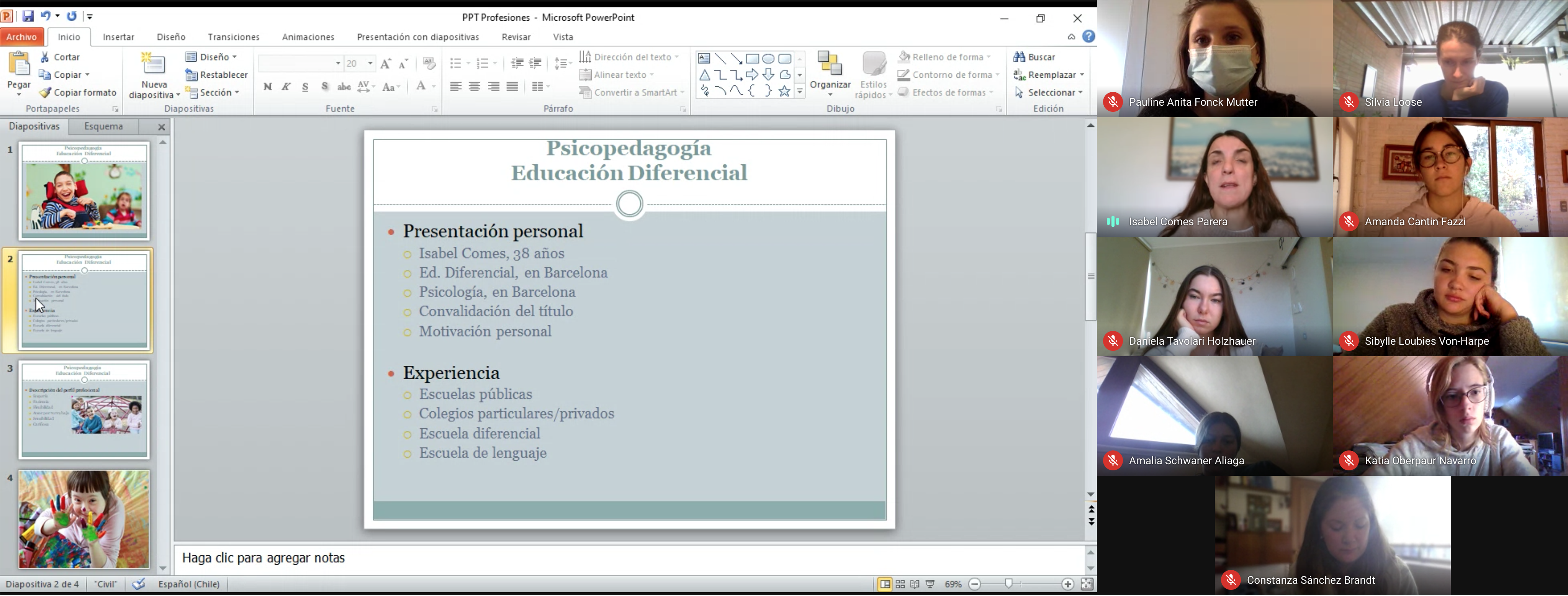The image size is (1568, 596).
Task: Click the zoom out minus button
Action: (974, 585)
